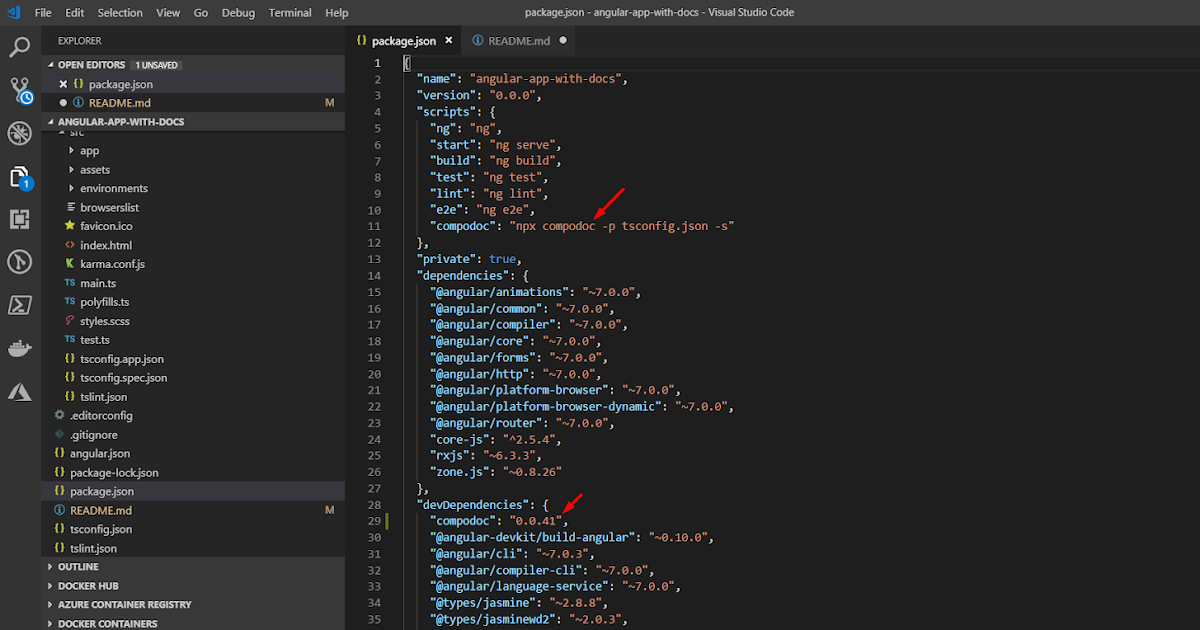Open the Debug menu
This screenshot has width=1200, height=630.
click(x=238, y=13)
